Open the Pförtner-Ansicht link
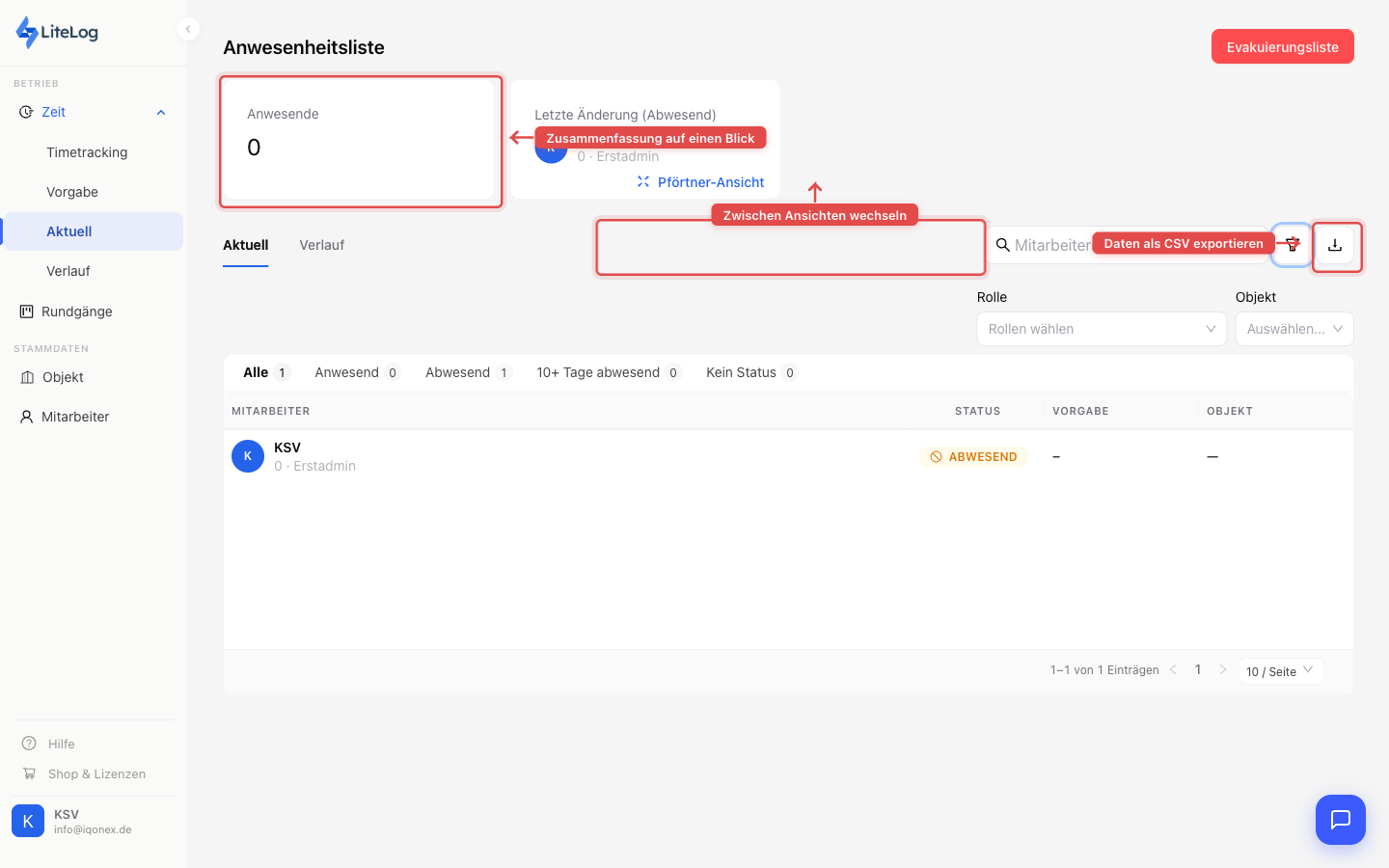This screenshot has height=868, width=1389. tap(710, 182)
